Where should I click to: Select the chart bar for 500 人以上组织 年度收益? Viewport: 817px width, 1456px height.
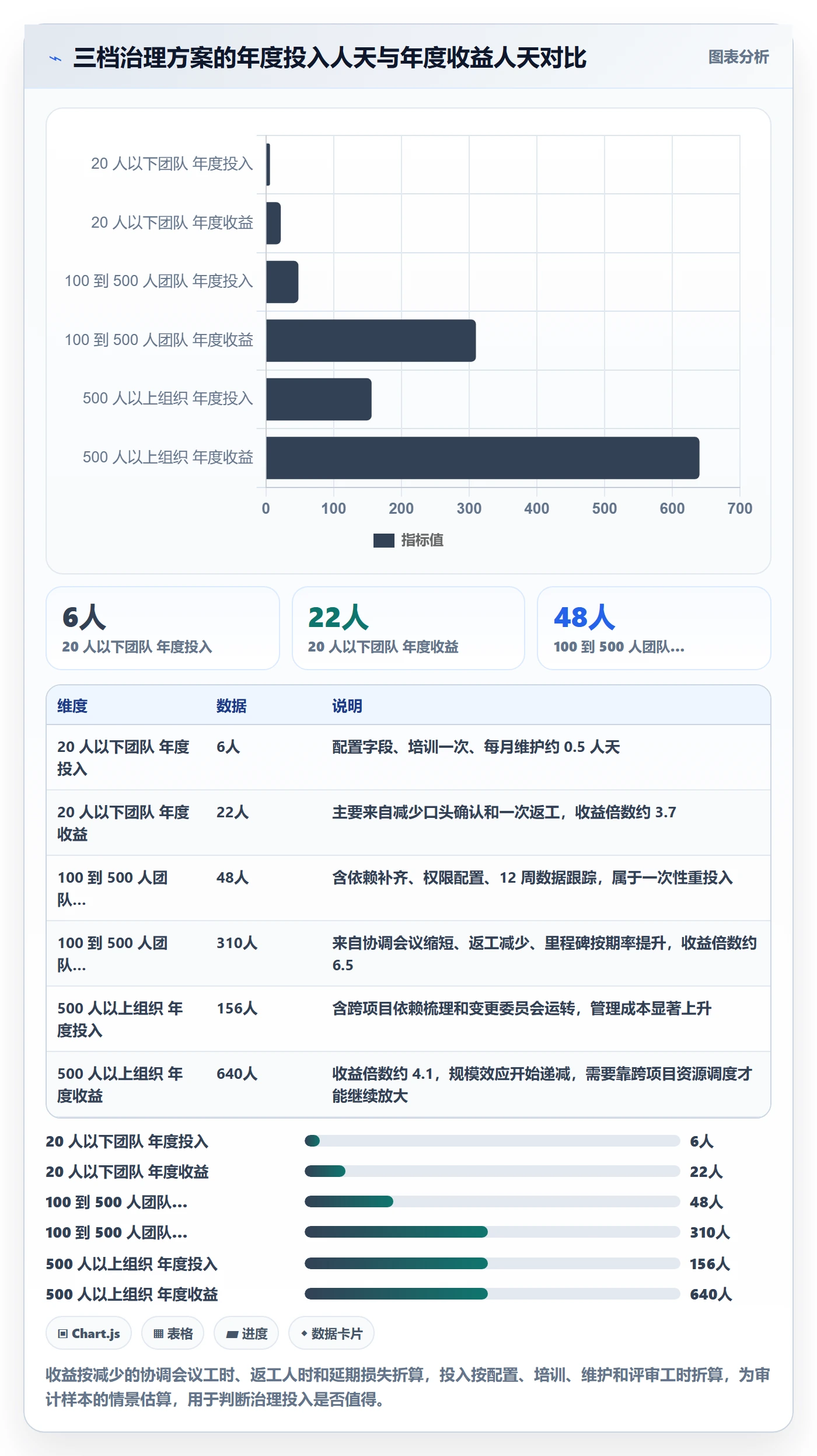click(483, 458)
